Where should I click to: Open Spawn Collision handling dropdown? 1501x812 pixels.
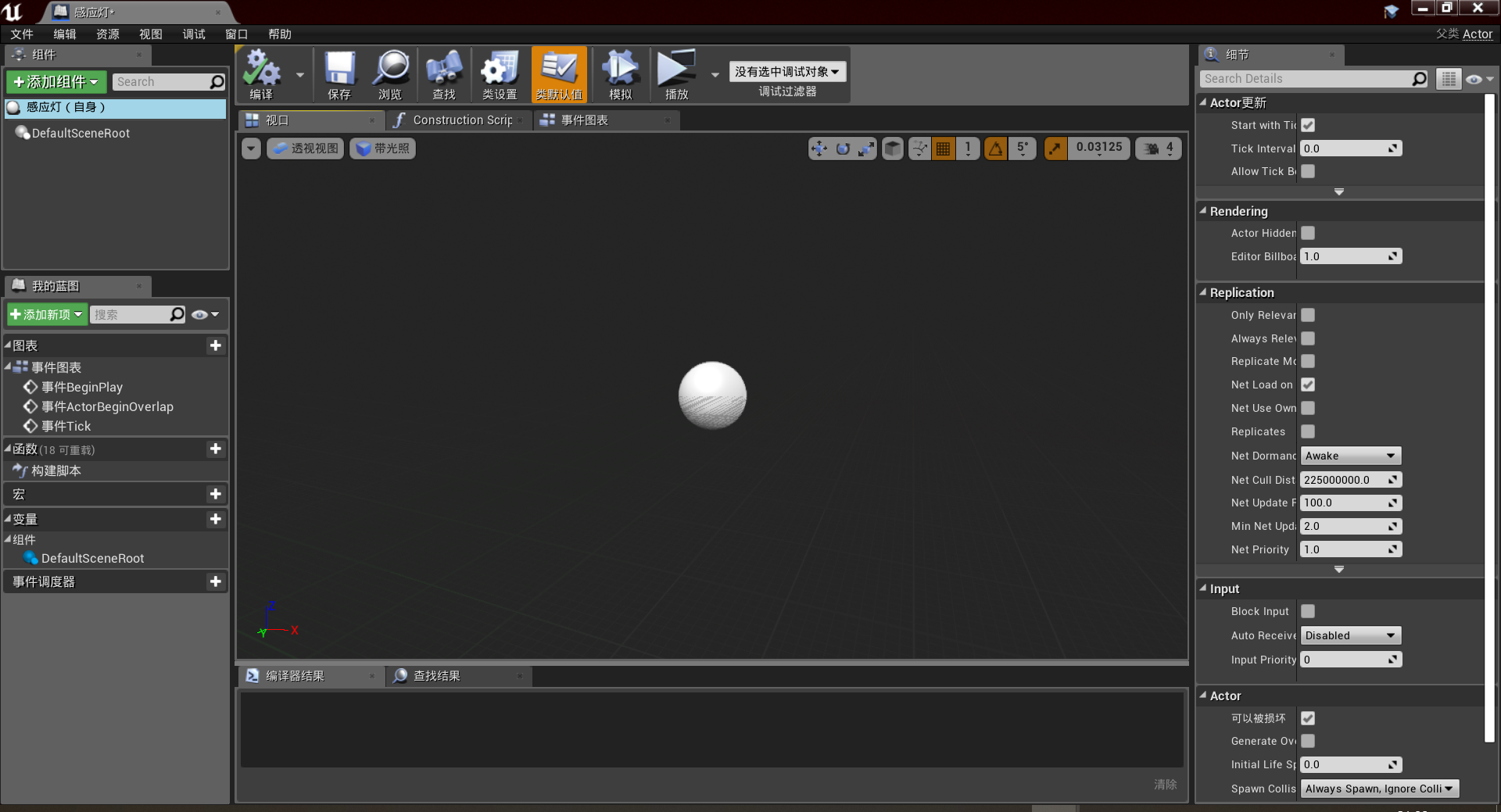tap(1380, 789)
